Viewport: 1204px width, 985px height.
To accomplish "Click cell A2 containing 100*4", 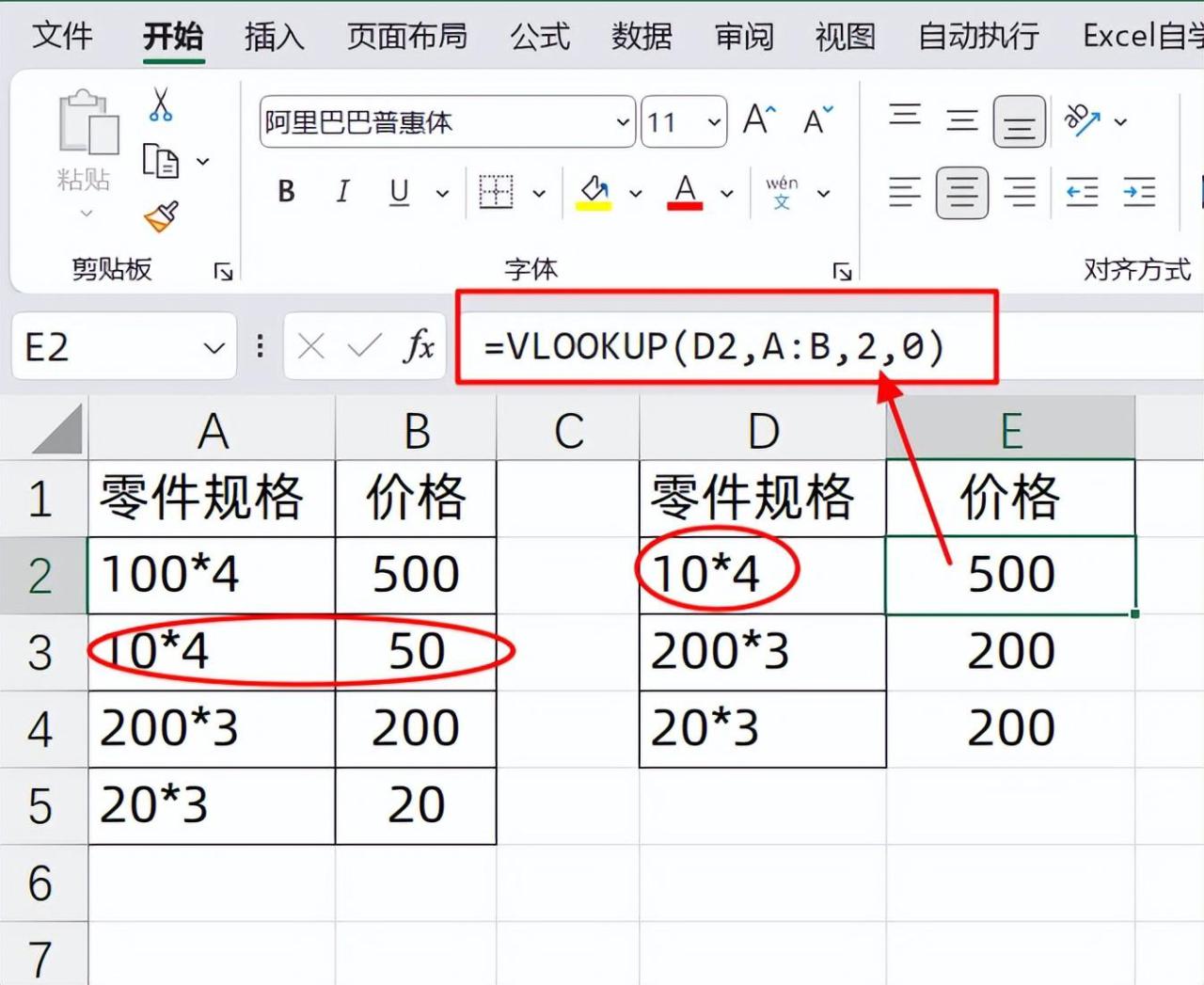I will point(212,575).
